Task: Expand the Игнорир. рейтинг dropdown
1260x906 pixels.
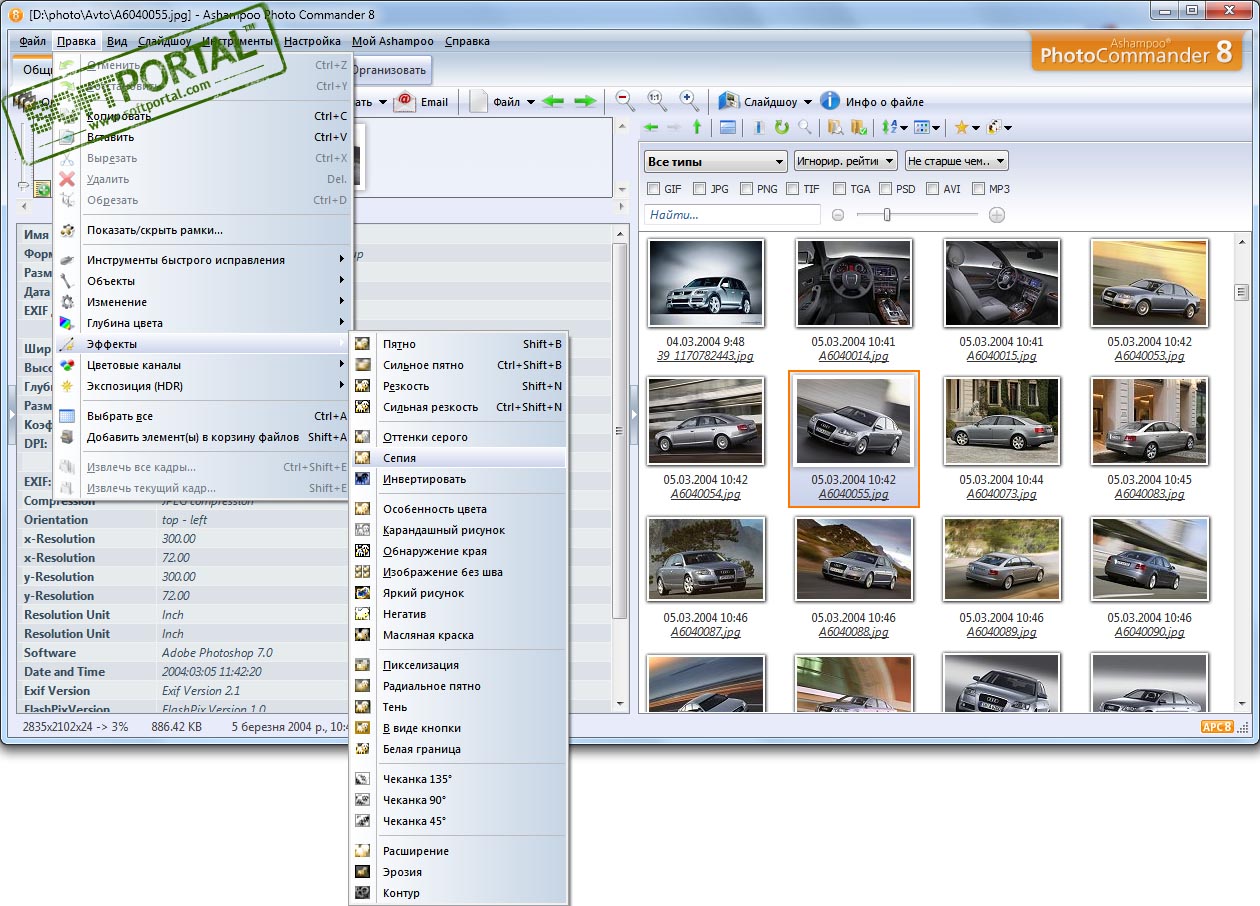Action: pos(845,161)
